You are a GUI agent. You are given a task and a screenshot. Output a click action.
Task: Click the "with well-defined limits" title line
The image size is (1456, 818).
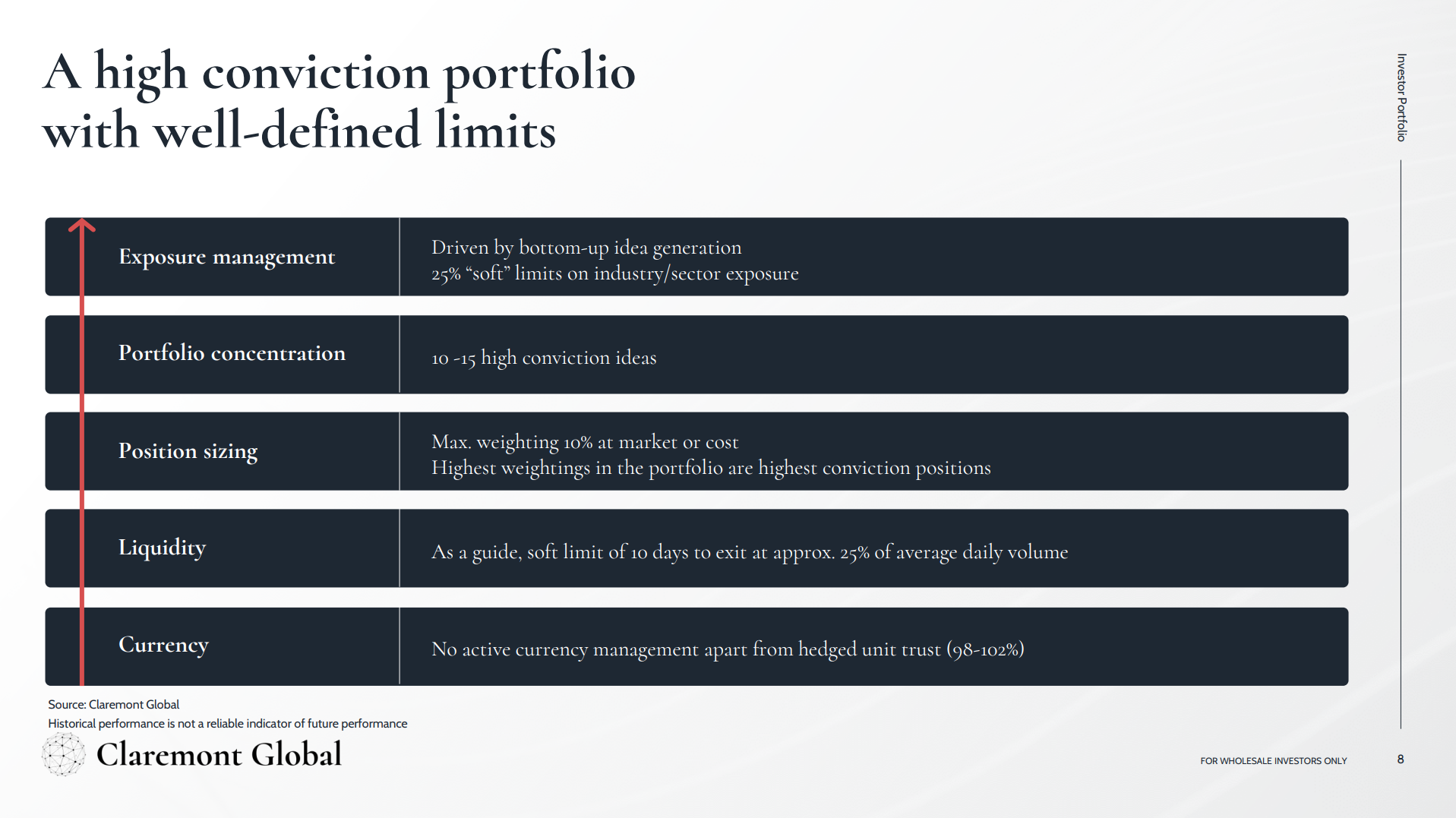(299, 131)
